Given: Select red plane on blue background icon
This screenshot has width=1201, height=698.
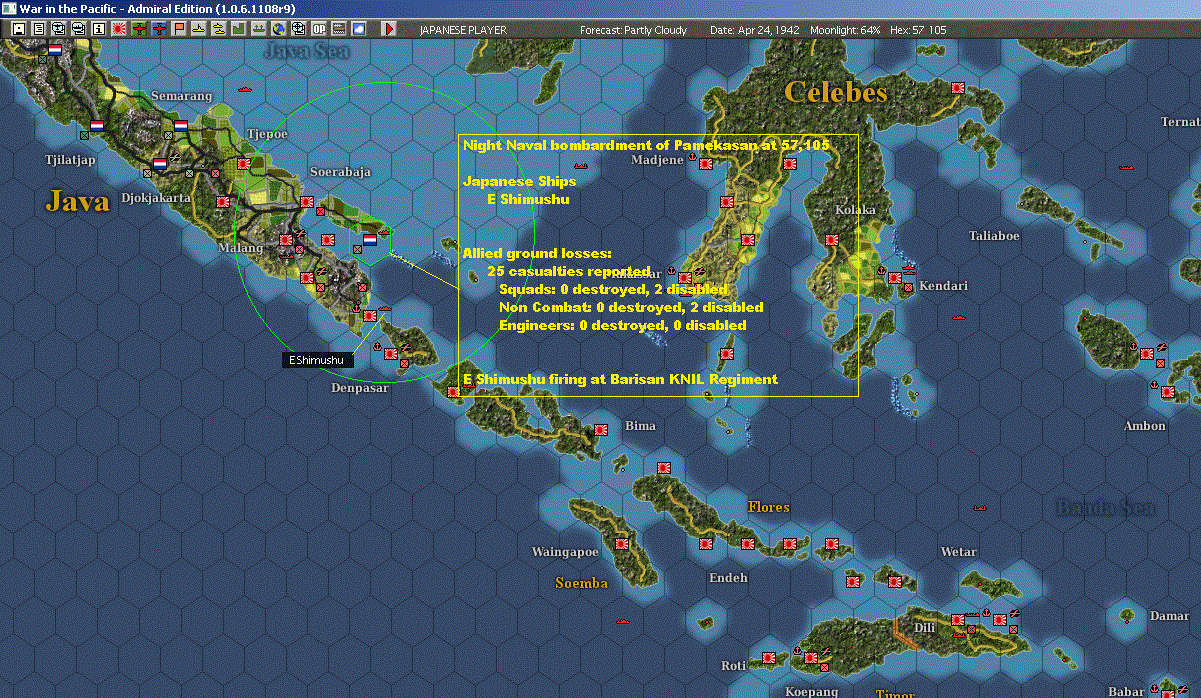Looking at the screenshot, I should point(159,29).
